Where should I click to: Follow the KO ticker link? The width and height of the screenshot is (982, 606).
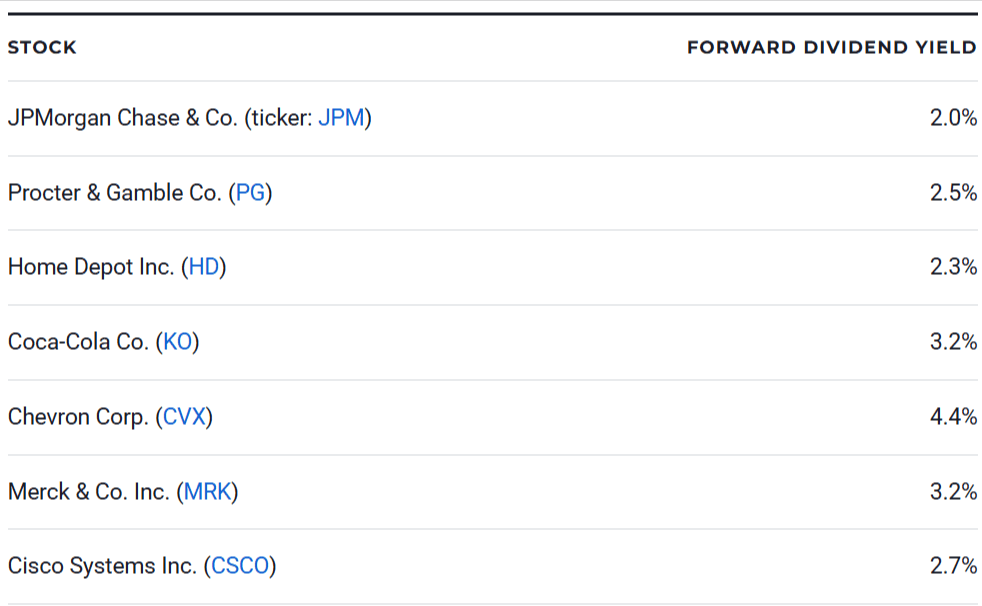point(178,342)
